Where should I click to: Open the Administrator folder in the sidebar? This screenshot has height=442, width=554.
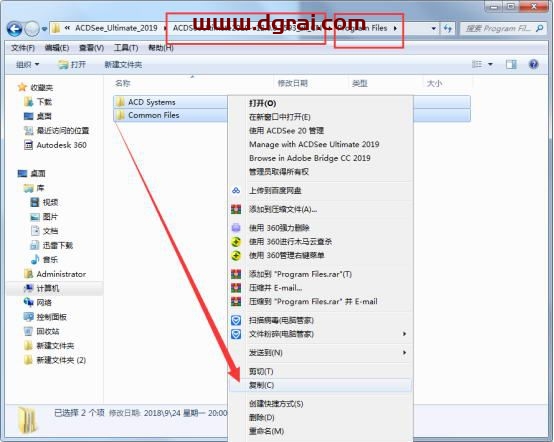click(61, 274)
